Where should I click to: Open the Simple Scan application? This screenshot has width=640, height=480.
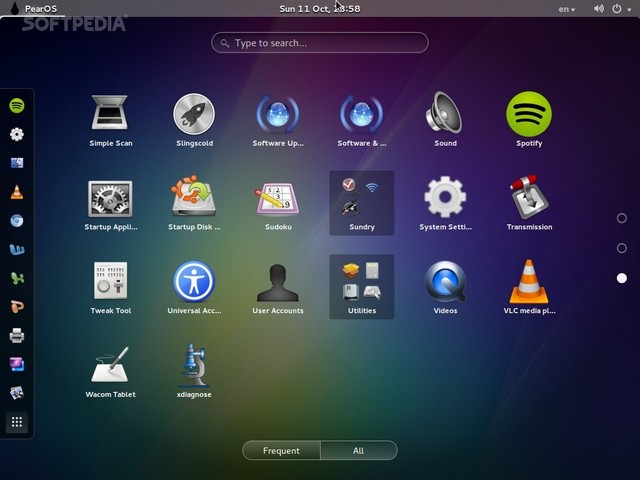tap(111, 120)
